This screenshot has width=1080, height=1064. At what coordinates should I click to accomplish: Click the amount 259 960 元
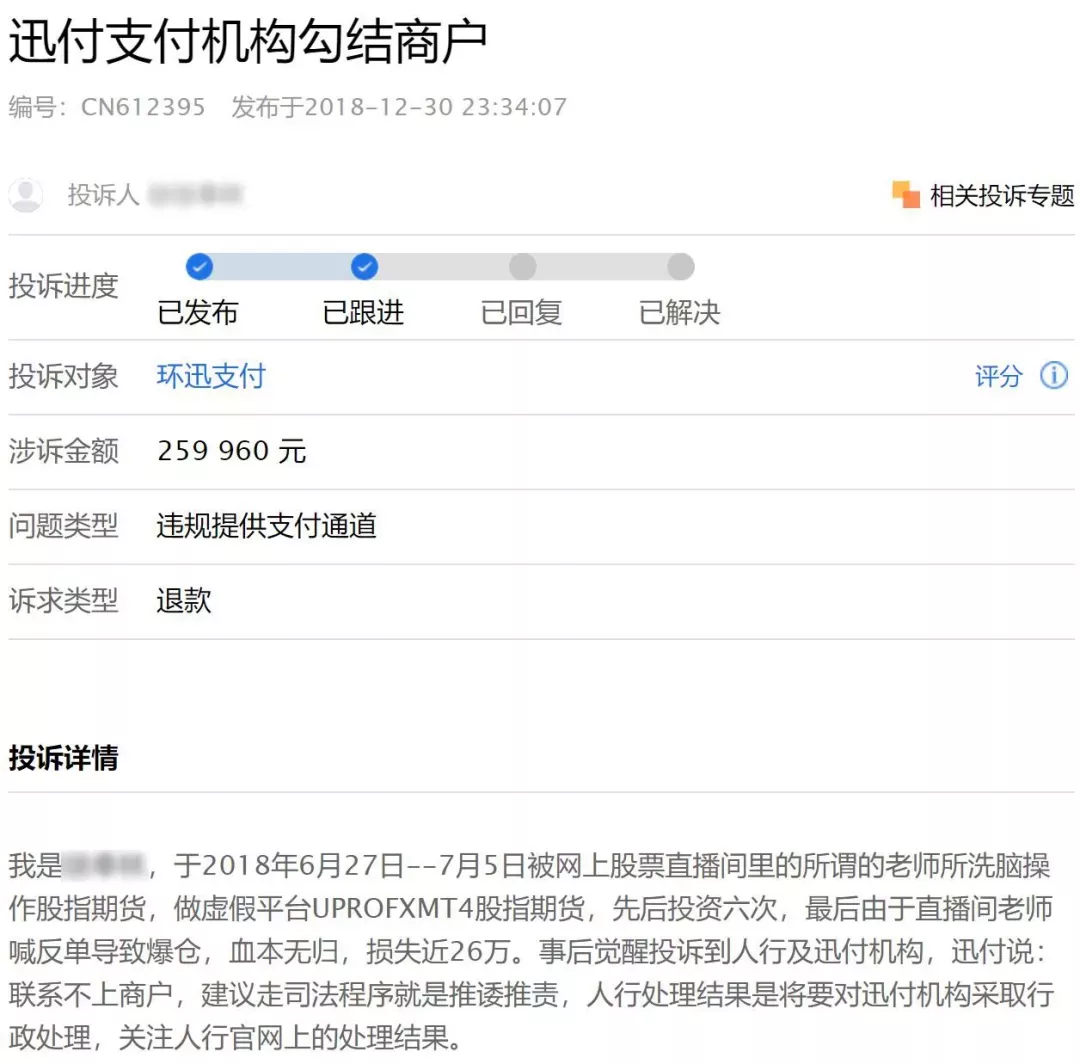click(231, 451)
